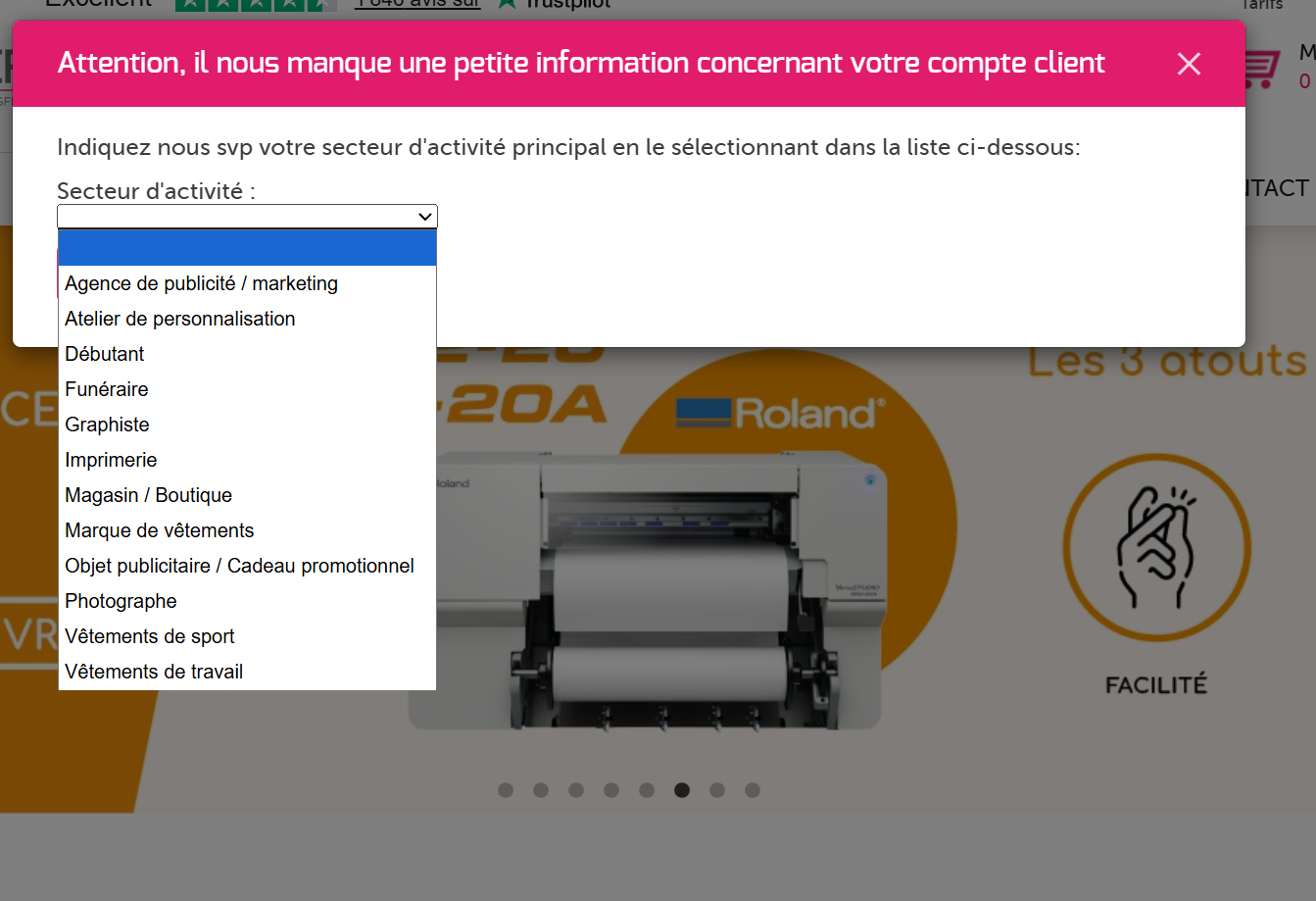
Task: Choose Graphiste as activity sector
Action: [107, 425]
